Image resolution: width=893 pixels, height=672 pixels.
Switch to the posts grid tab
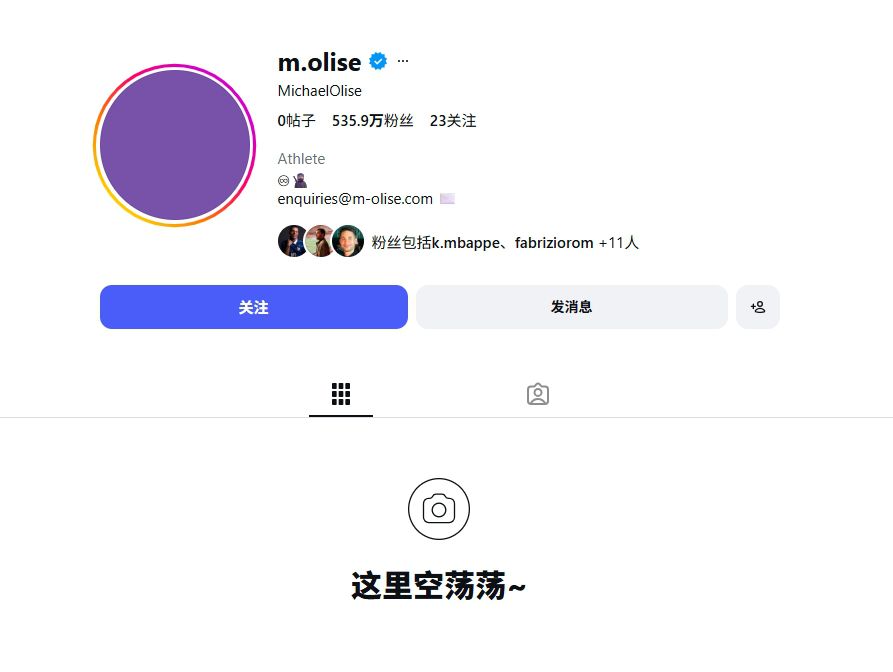(341, 394)
